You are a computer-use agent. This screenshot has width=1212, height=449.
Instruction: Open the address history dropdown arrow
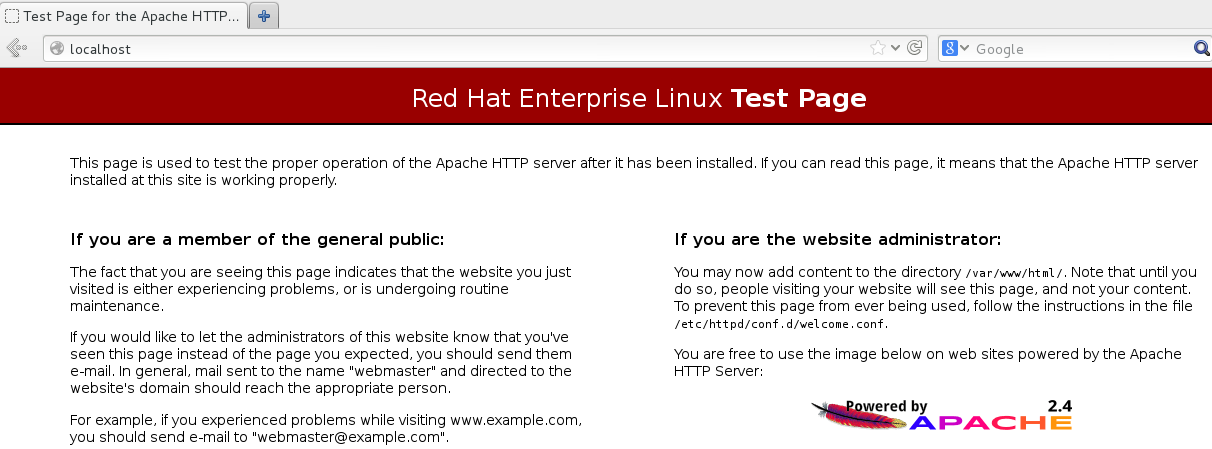pos(896,48)
